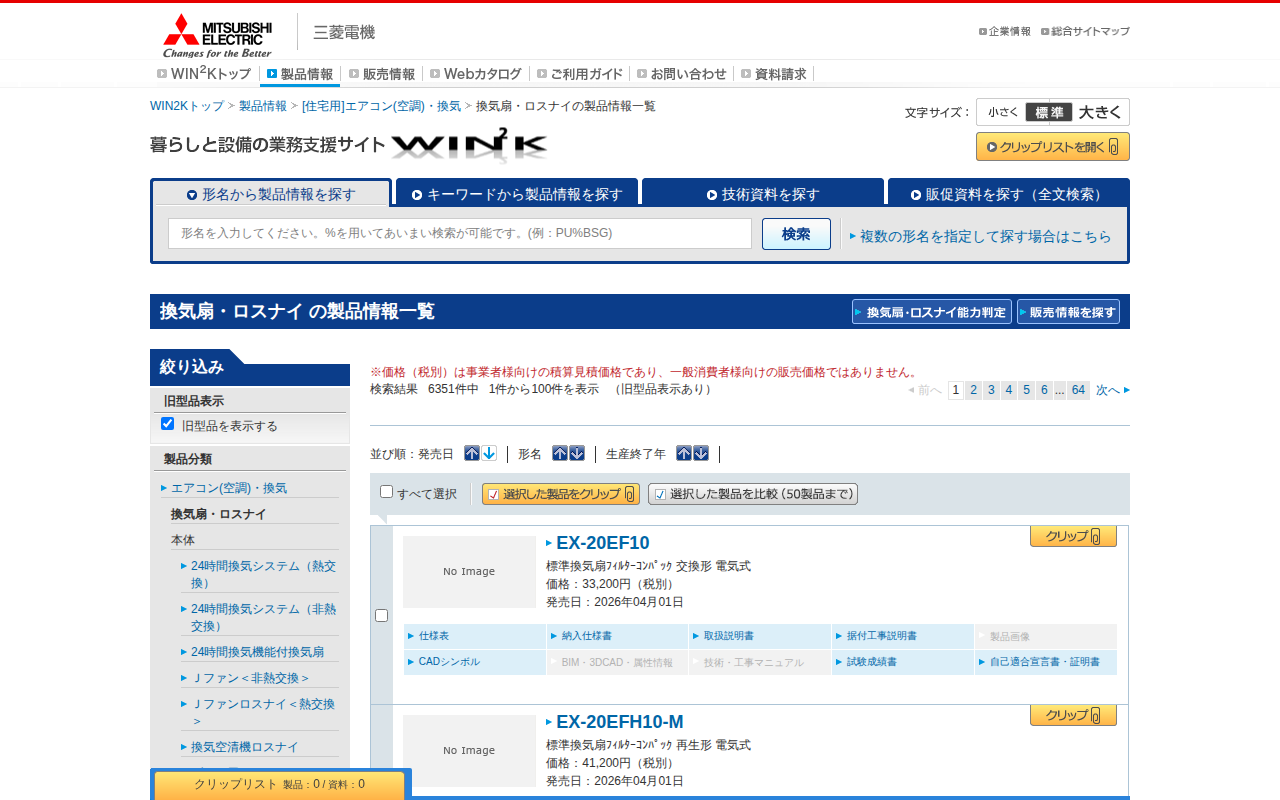Image resolution: width=1280 pixels, height=800 pixels.
Task: Open 製品情報 in main menu
Action: 300,74
